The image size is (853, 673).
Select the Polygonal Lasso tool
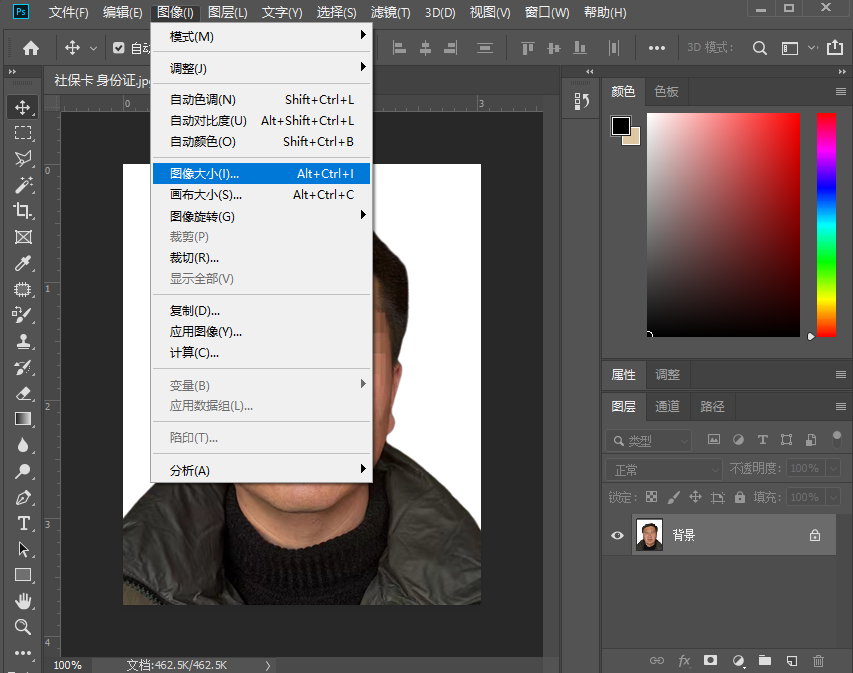pos(22,159)
